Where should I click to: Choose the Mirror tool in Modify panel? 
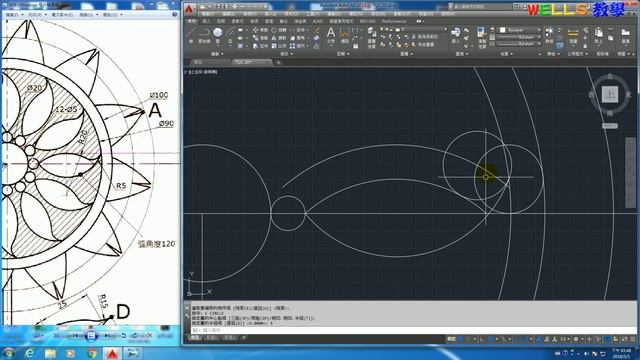click(278, 38)
